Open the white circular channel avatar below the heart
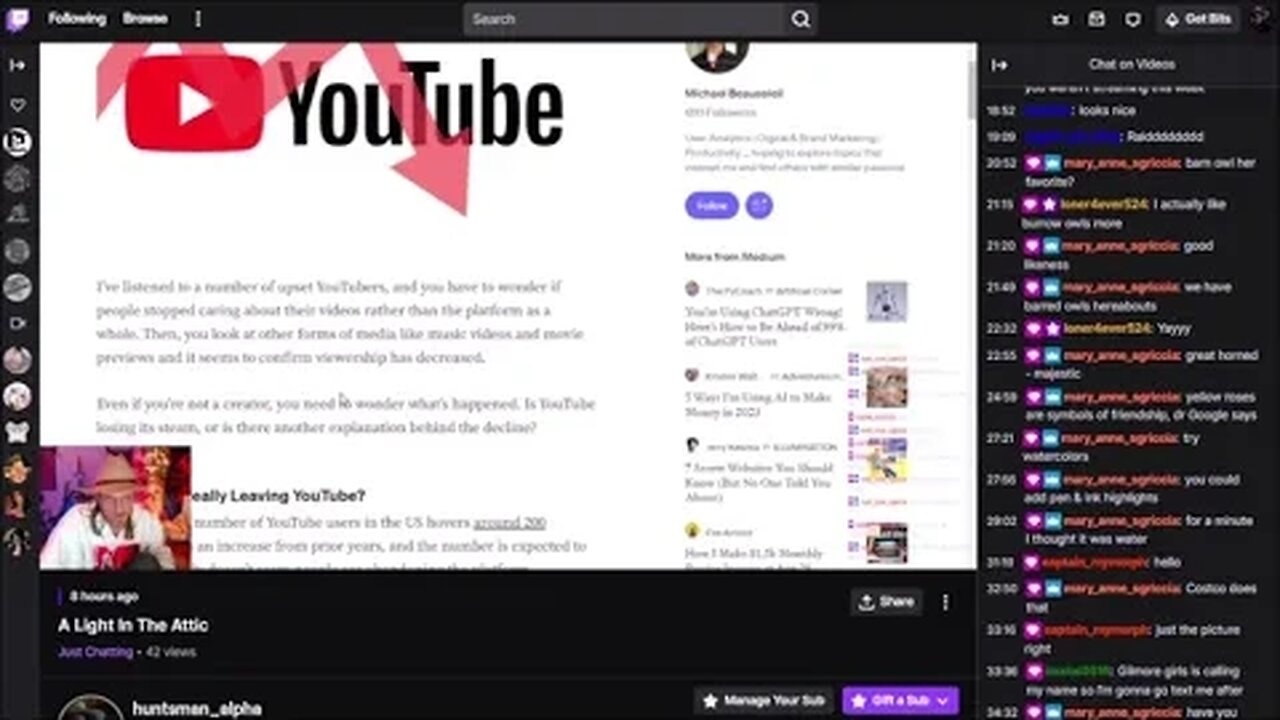Viewport: 1280px width, 720px height. (x=17, y=142)
